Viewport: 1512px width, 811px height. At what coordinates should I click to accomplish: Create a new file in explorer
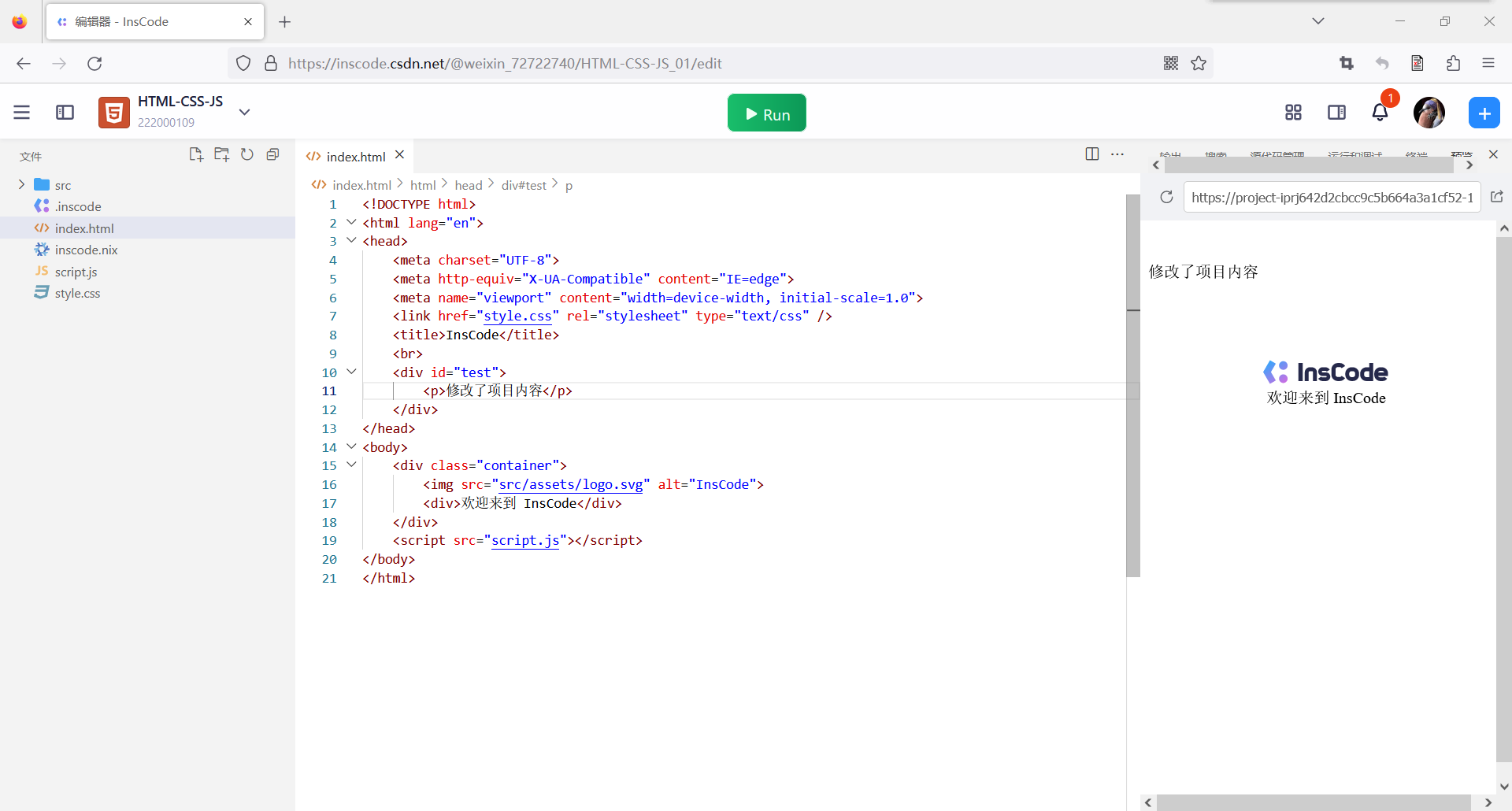[x=196, y=154]
